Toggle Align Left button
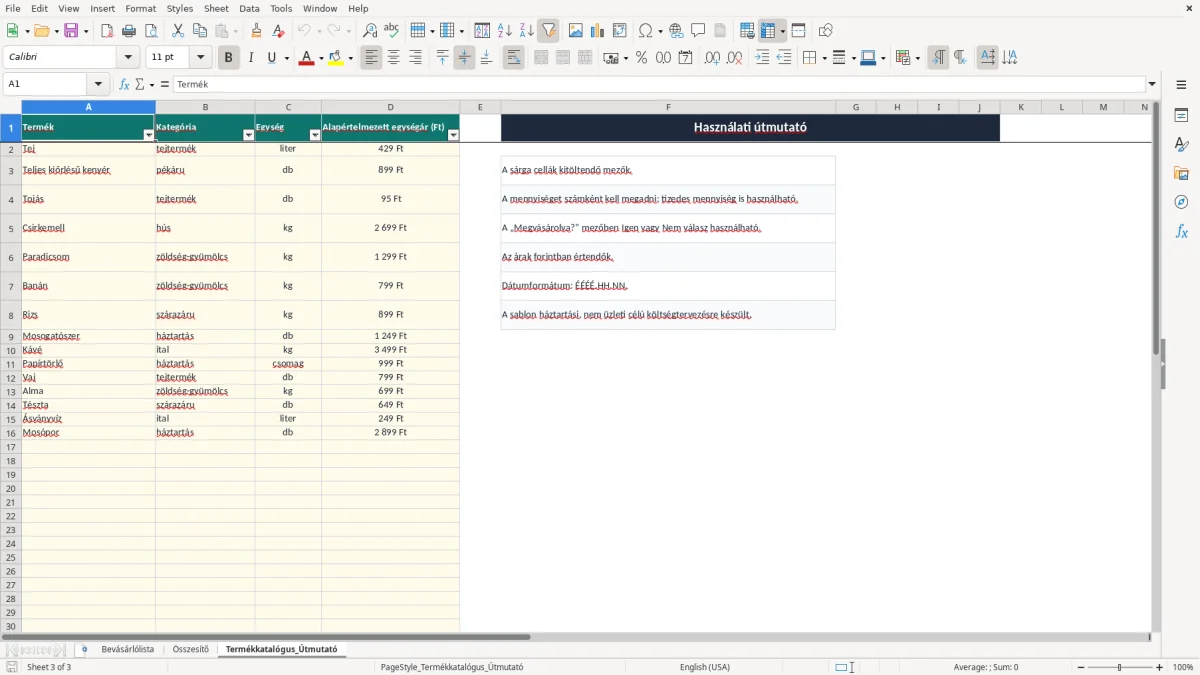The image size is (1200, 675). 371,58
